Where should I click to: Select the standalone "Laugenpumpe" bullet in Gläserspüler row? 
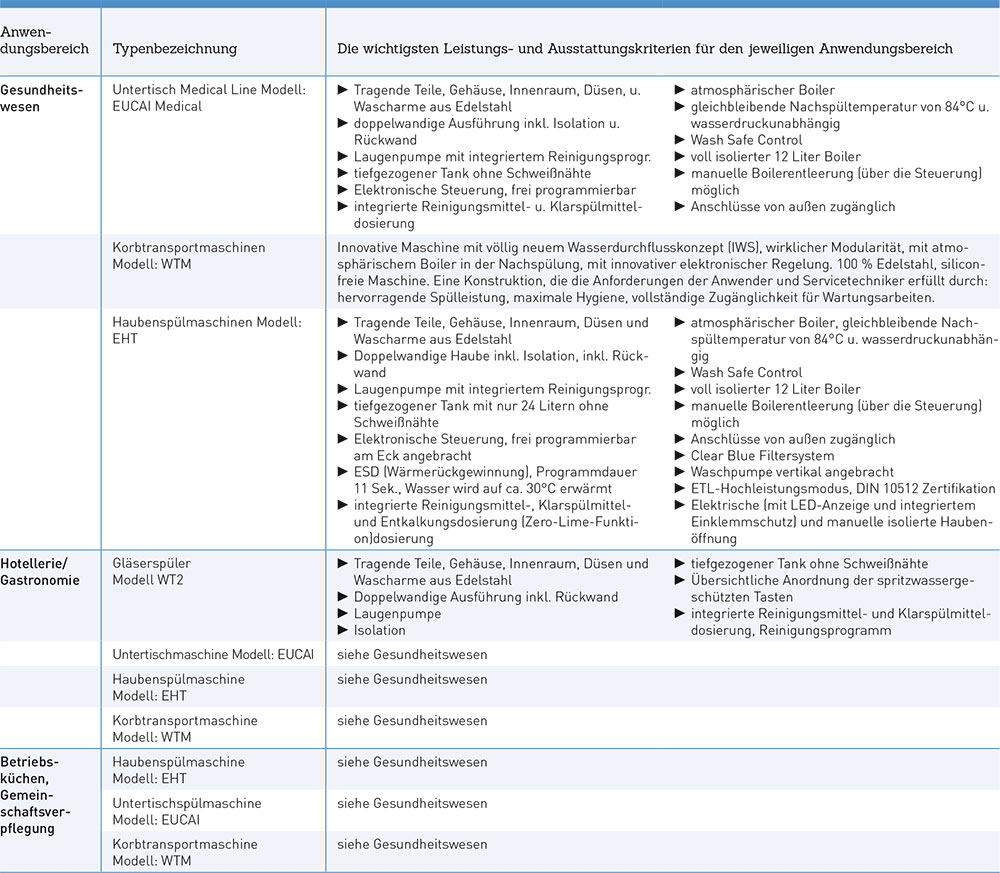point(397,613)
